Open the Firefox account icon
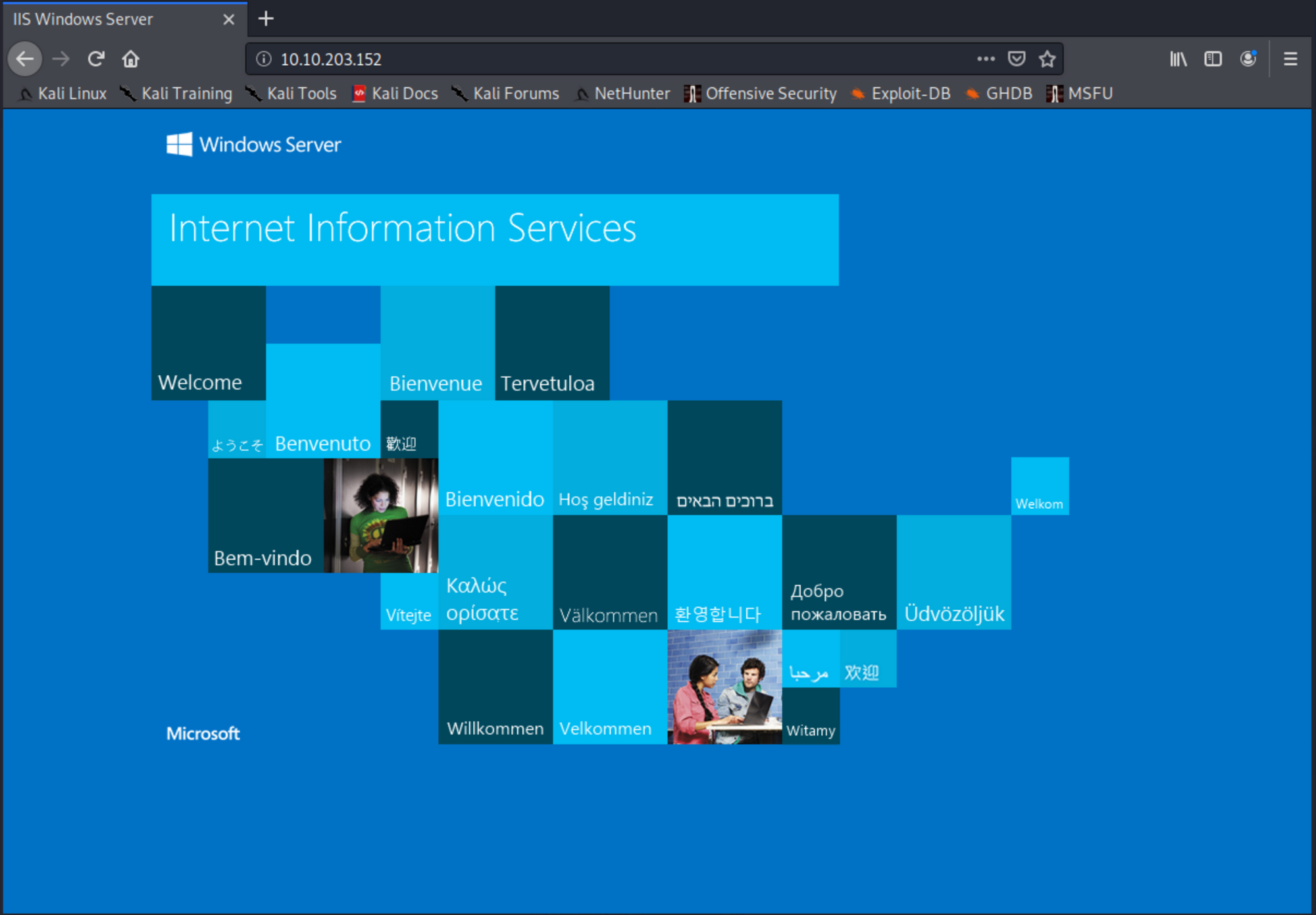 1248,59
